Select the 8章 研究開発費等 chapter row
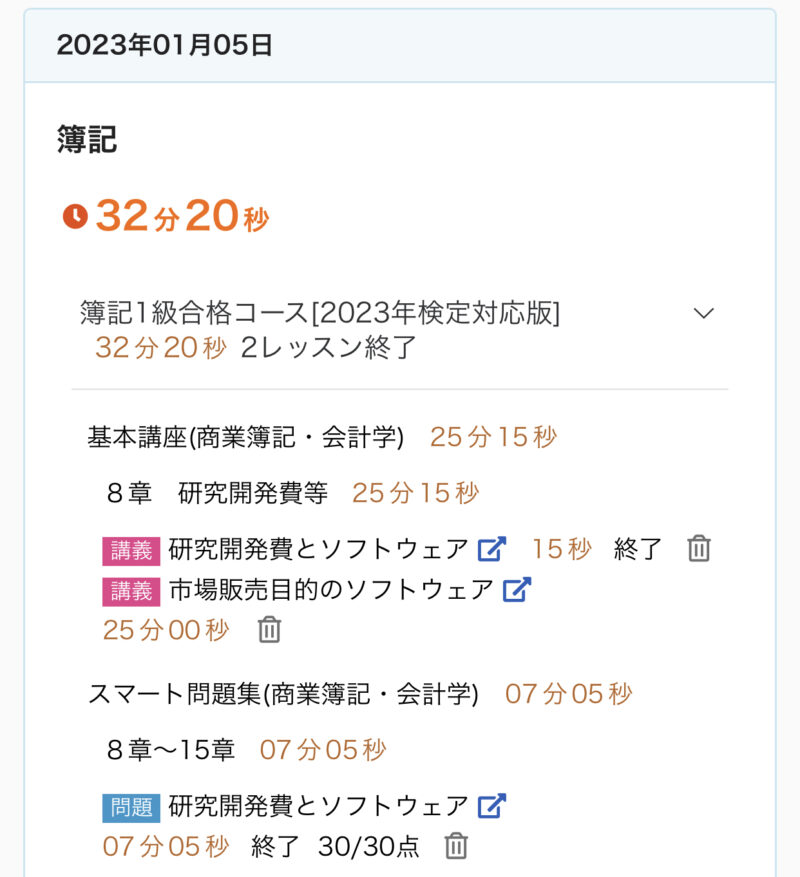 coord(217,493)
